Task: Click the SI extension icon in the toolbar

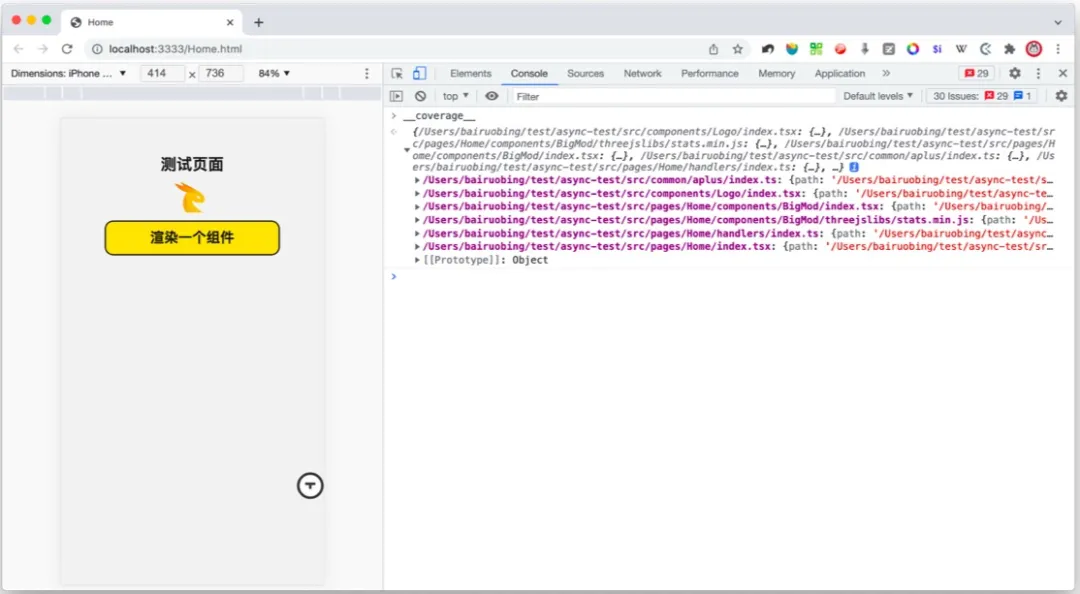Action: point(937,49)
